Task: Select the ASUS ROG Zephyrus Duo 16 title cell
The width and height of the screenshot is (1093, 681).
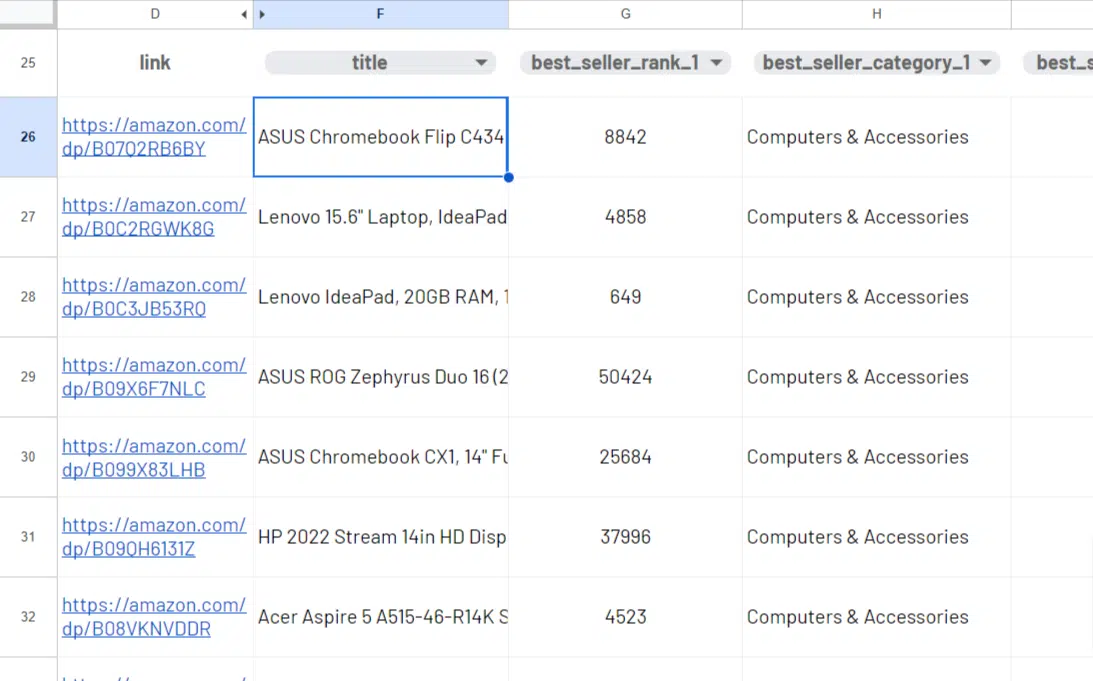Action: 381,377
